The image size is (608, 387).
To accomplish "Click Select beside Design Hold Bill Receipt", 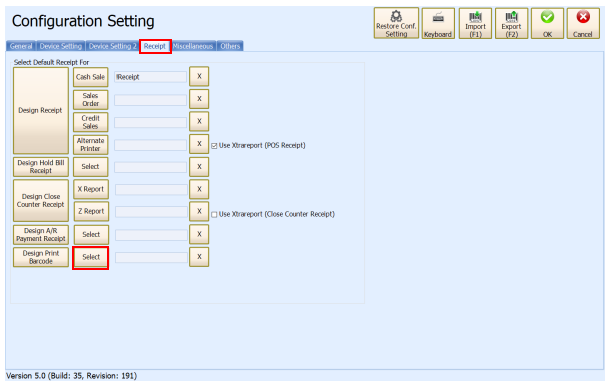I will pyautogui.click(x=90, y=167).
